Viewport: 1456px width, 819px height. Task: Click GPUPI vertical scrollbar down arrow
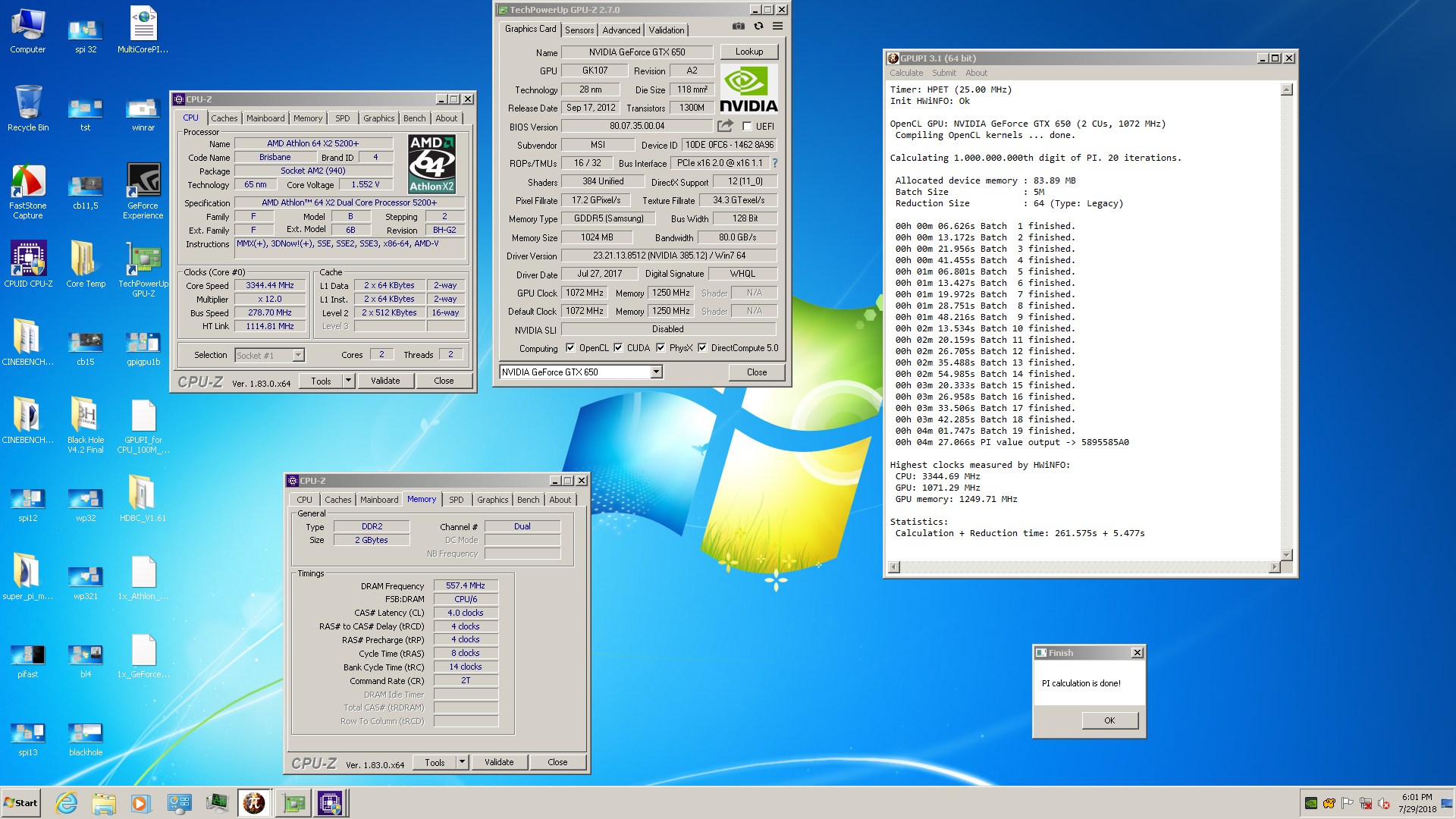point(1286,554)
